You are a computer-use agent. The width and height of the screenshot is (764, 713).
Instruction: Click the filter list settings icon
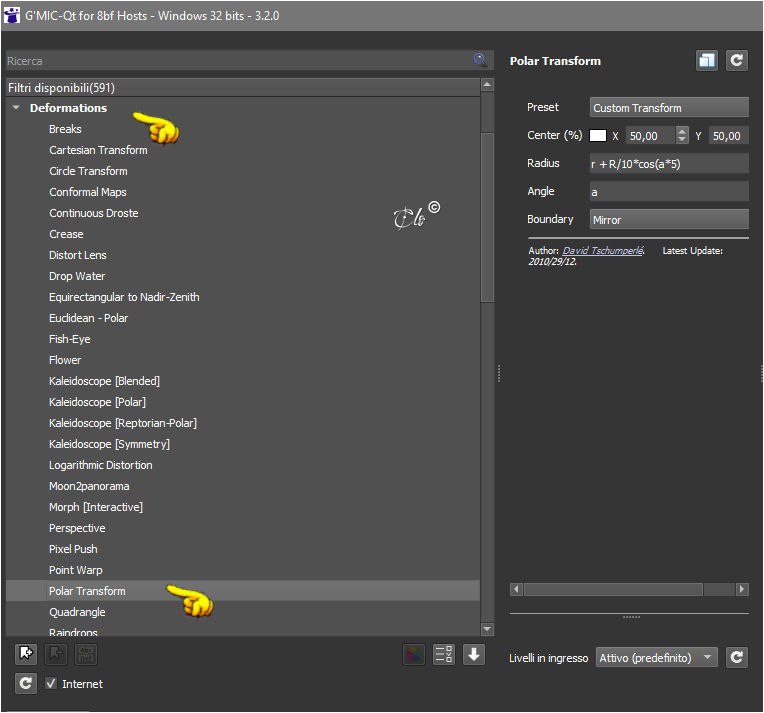(443, 654)
